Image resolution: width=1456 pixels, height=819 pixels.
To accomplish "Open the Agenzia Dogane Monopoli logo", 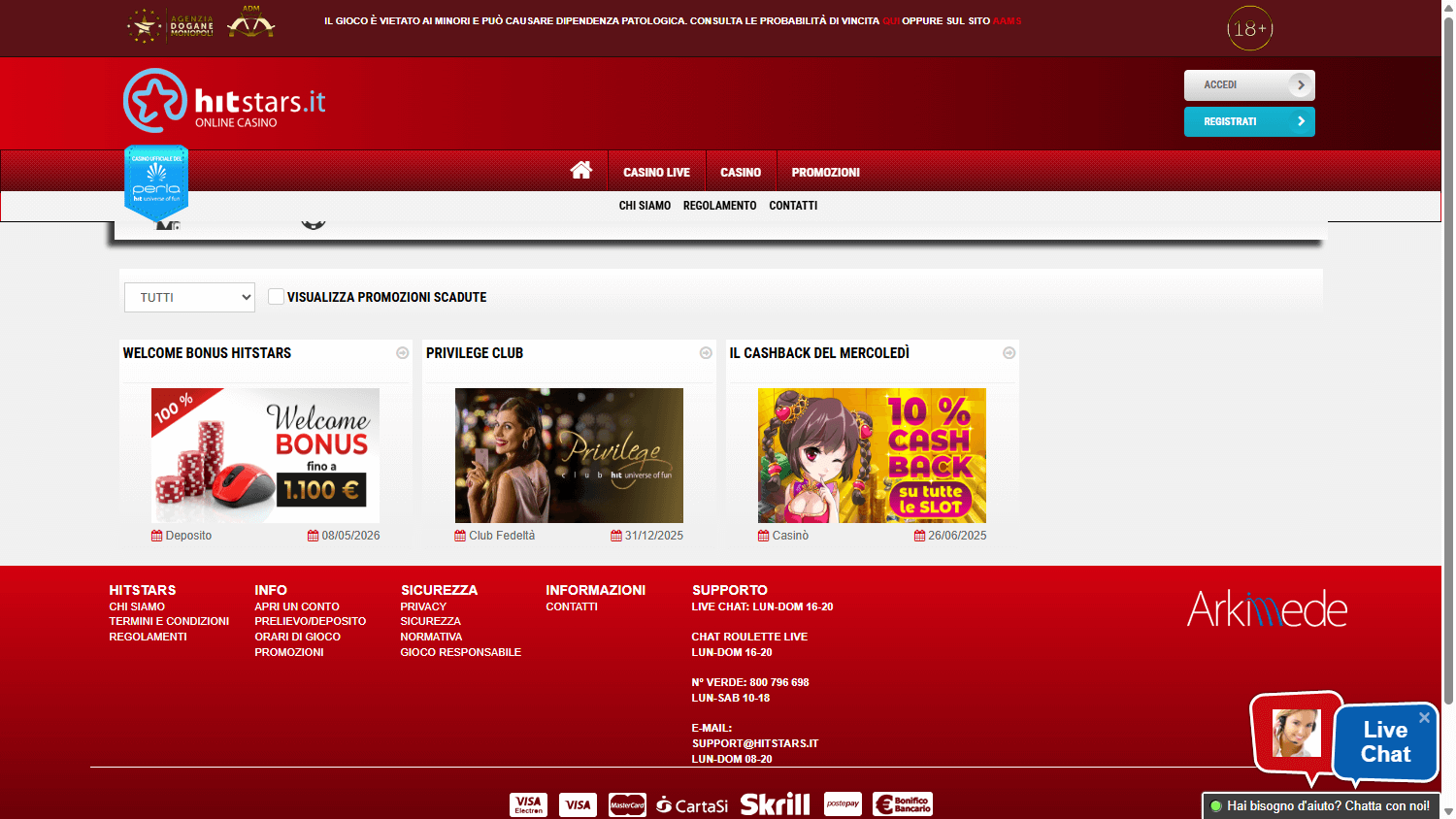I will click(171, 26).
